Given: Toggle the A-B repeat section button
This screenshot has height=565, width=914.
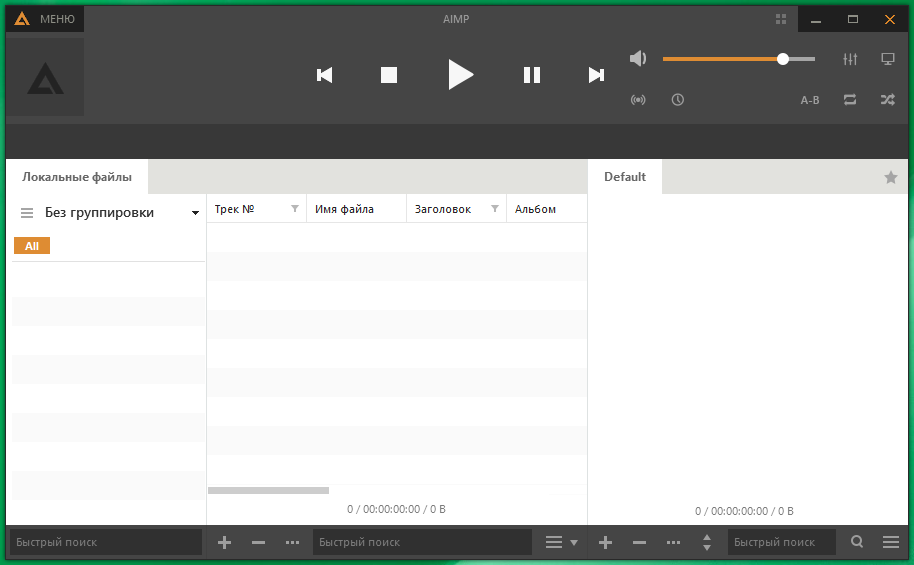Looking at the screenshot, I should click(810, 100).
